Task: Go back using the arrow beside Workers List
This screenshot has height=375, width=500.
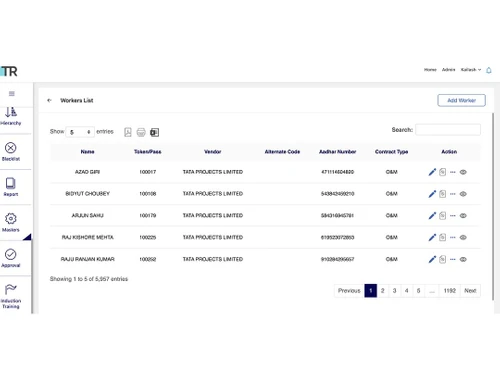Action: [49, 100]
